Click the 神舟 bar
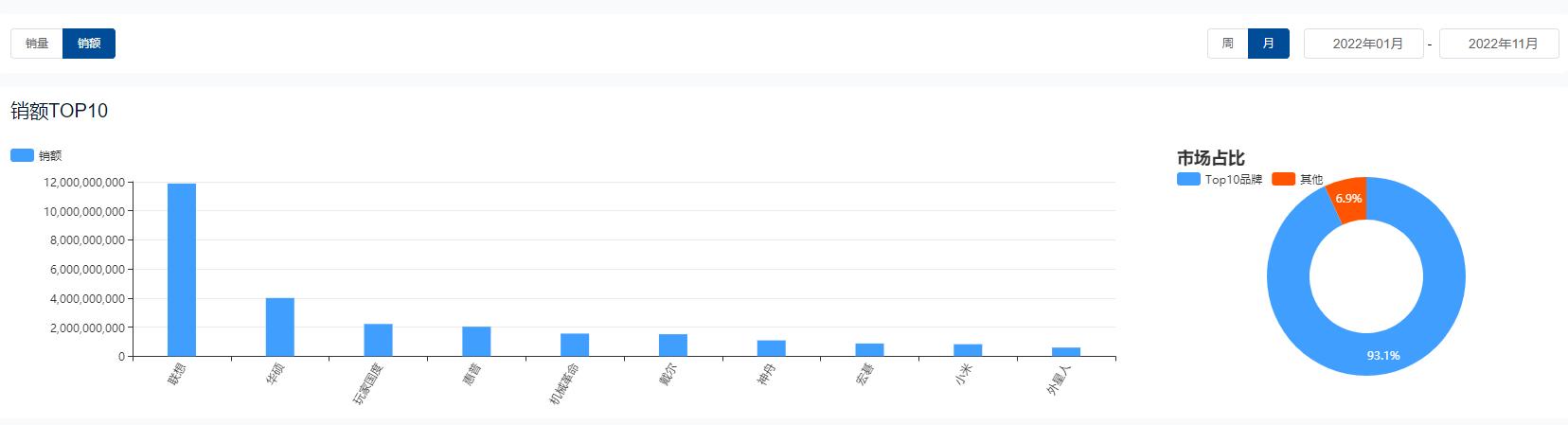This screenshot has width=1568, height=425. pos(772,348)
